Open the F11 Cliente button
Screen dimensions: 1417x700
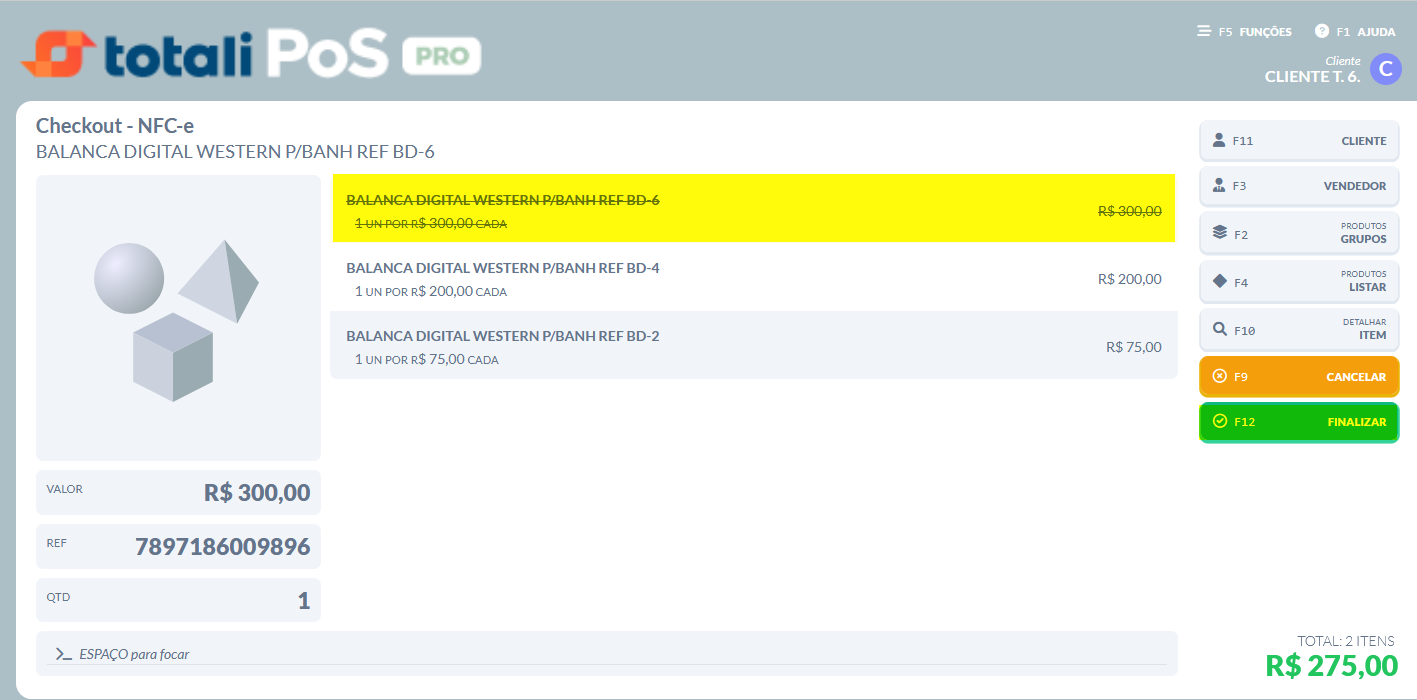[x=1299, y=141]
